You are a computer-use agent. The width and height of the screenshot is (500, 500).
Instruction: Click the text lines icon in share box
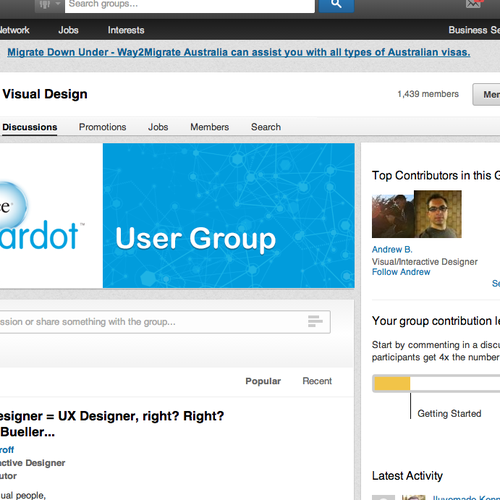tap(315, 321)
